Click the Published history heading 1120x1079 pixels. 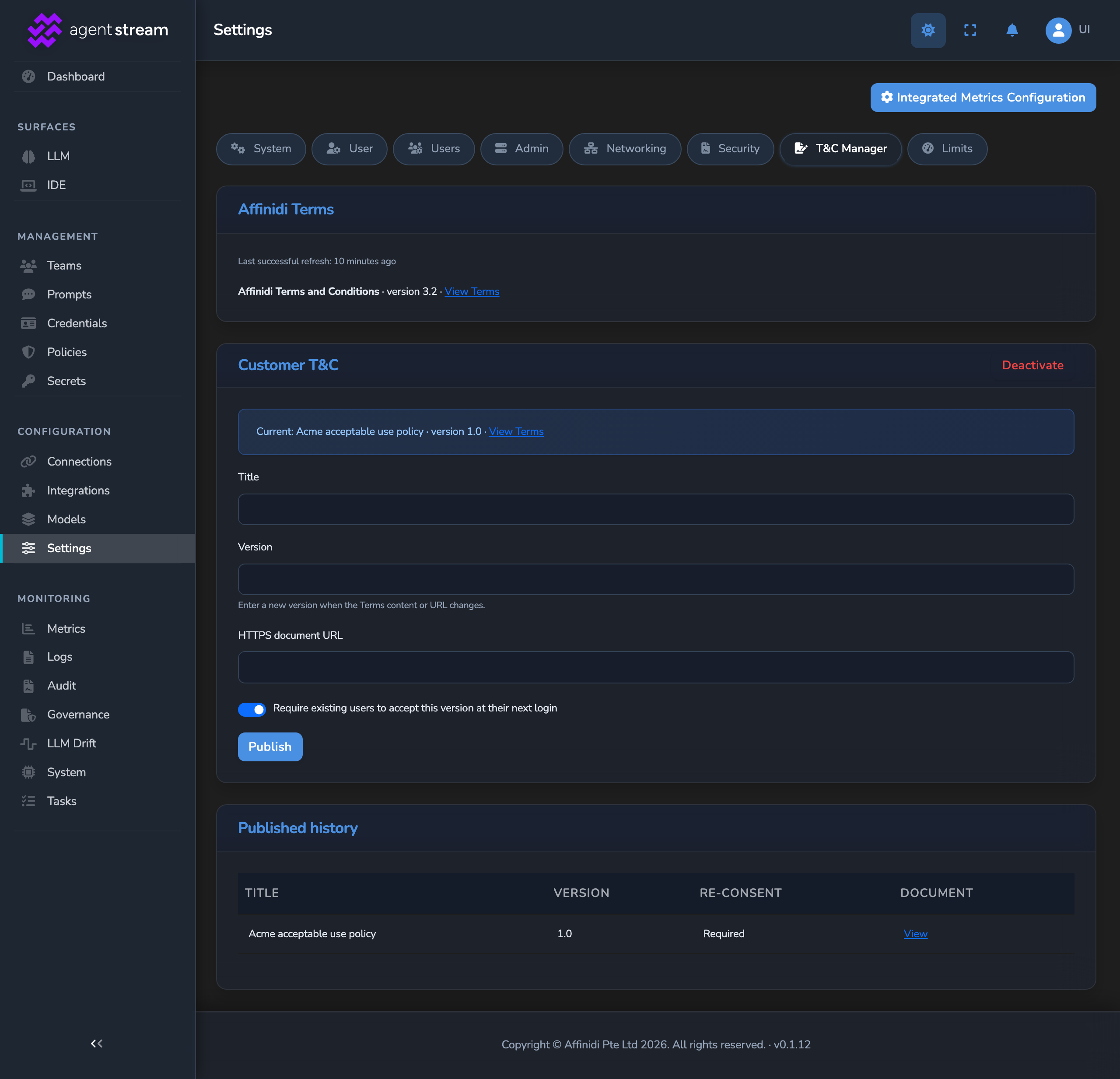tap(297, 828)
